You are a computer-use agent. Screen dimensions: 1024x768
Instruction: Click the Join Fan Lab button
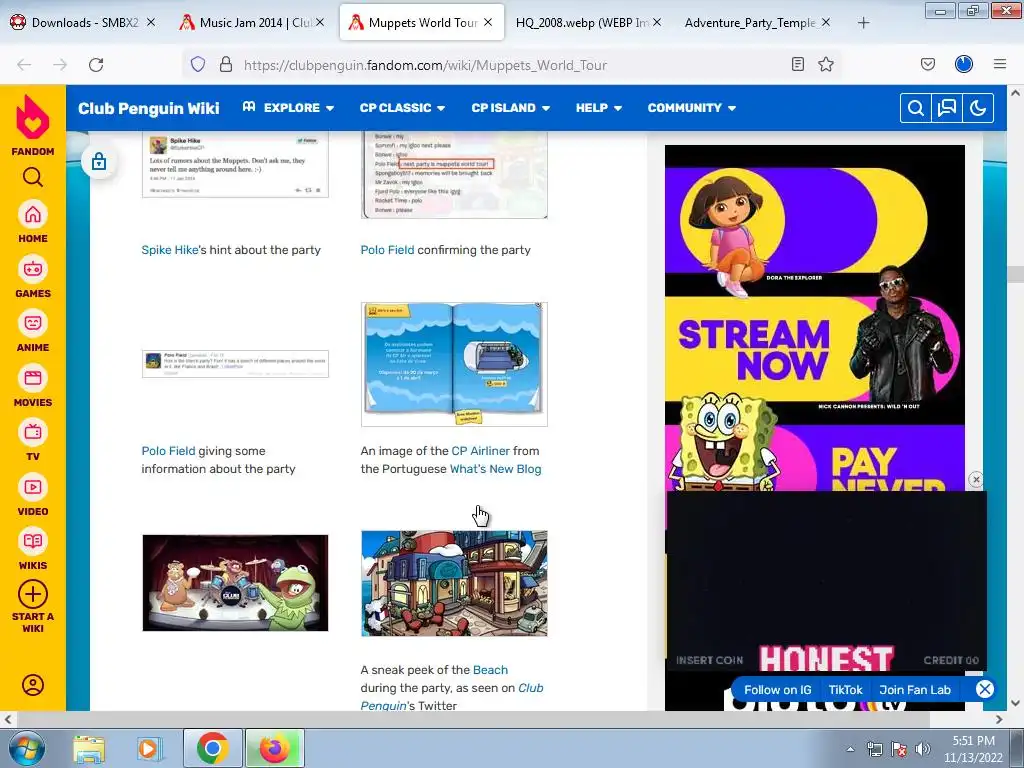915,690
